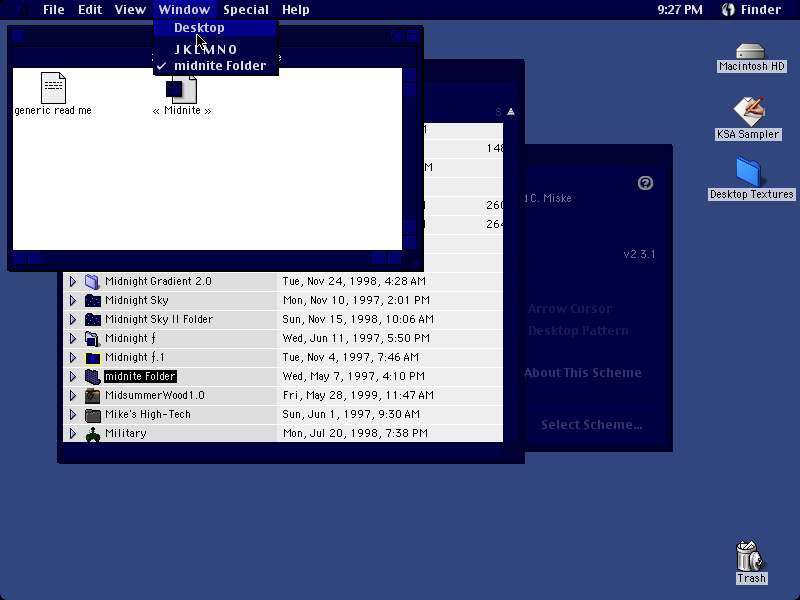This screenshot has width=800, height=600.
Task: Open the Special menu
Action: click(246, 10)
